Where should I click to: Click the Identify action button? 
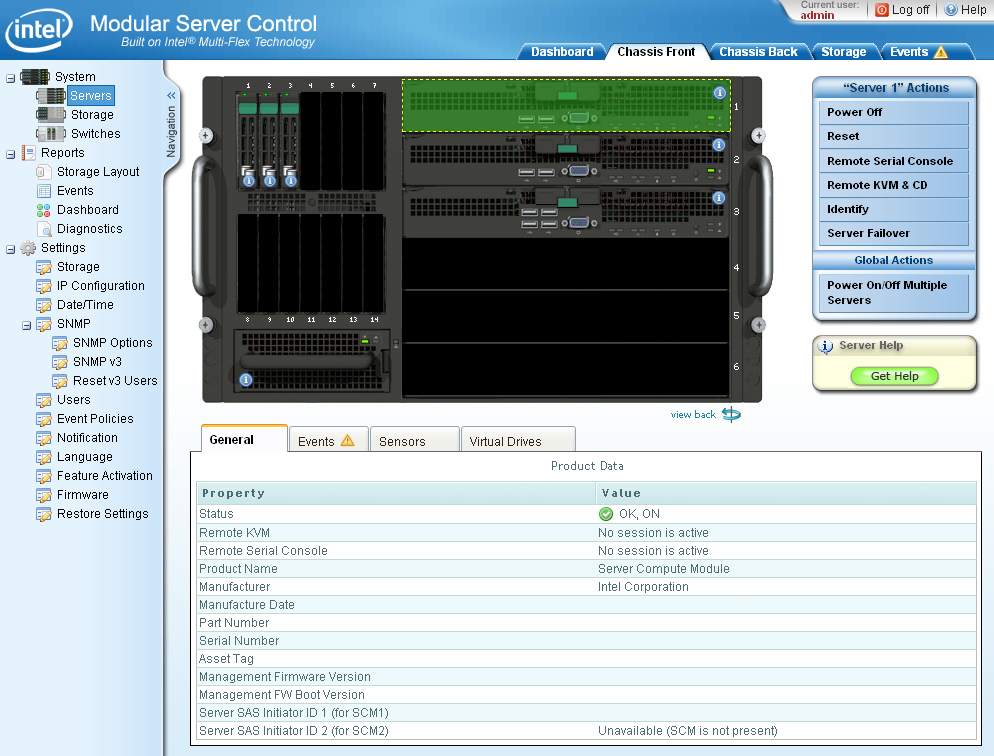[893, 209]
